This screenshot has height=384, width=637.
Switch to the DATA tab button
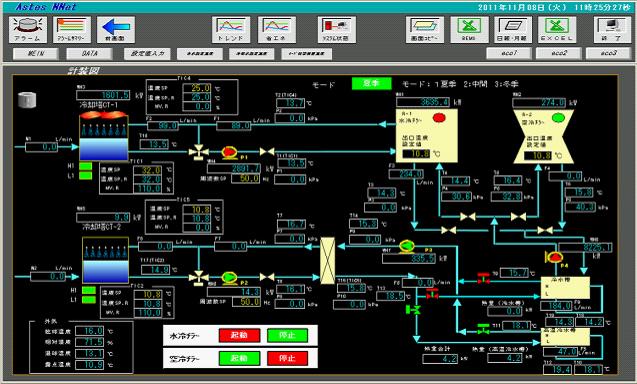[x=89, y=54]
